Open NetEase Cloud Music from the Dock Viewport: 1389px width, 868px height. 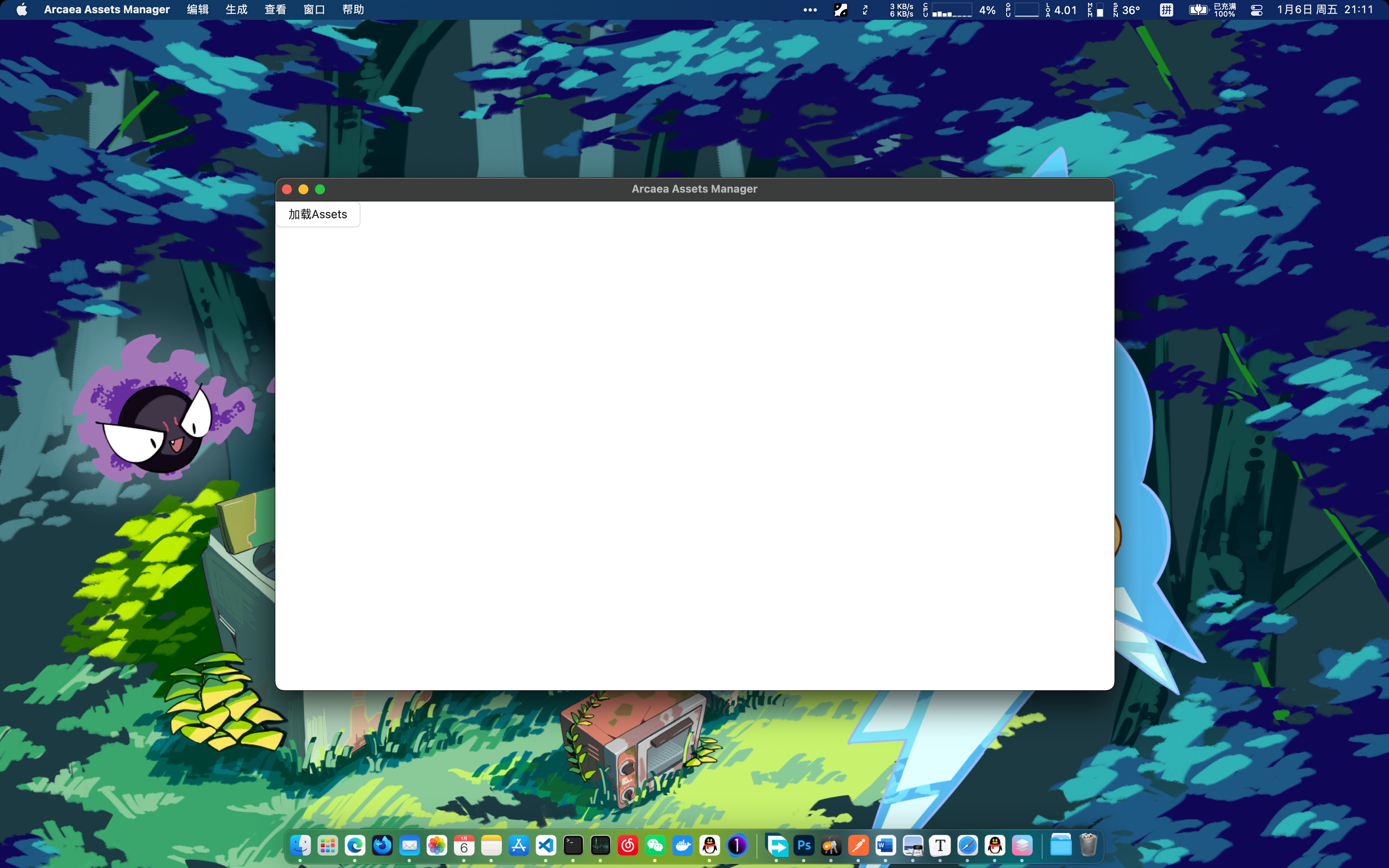628,846
